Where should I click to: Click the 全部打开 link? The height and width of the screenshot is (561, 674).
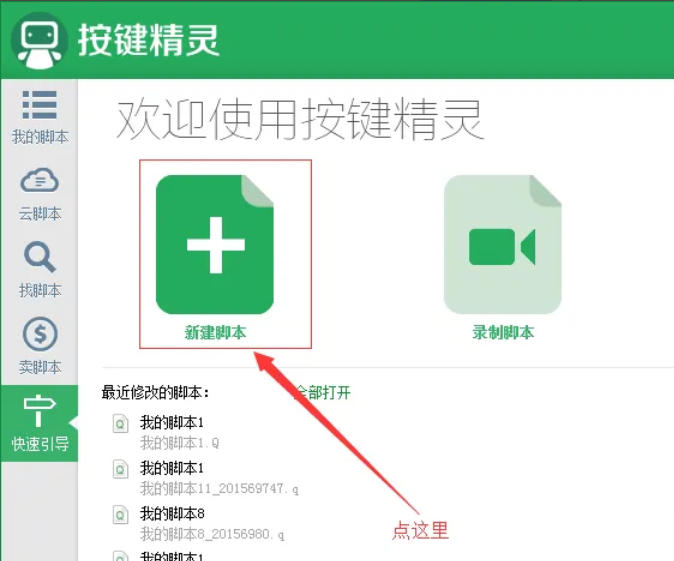(x=325, y=393)
